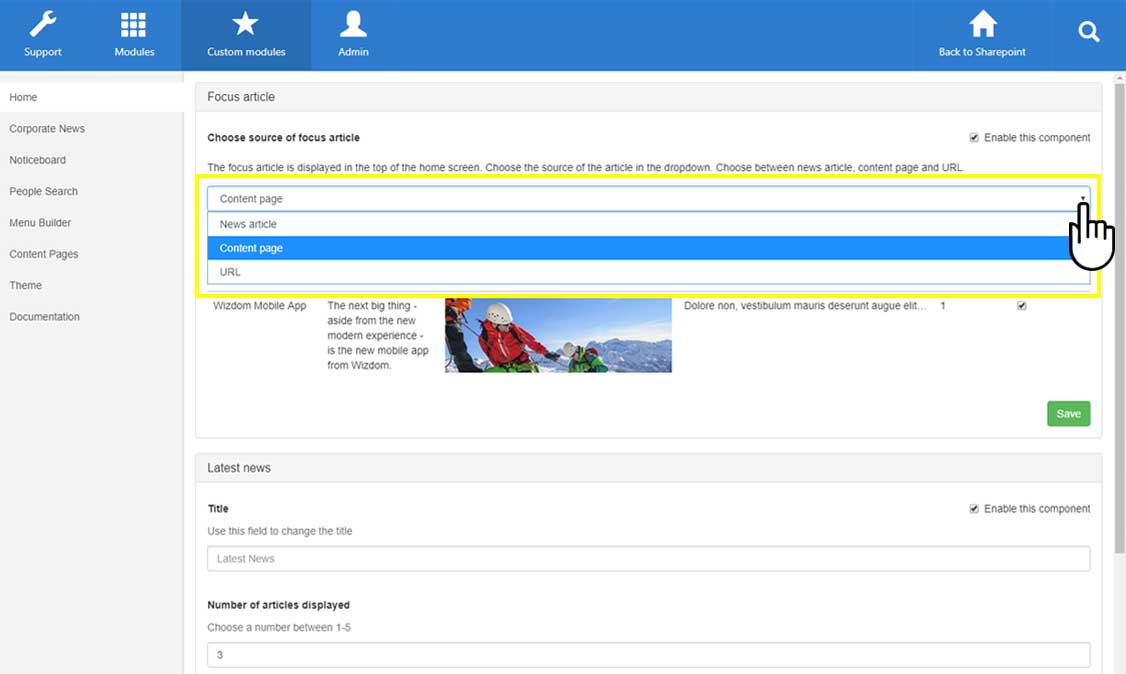The image size is (1126, 674).
Task: Open the Documentation sidebar link
Action: pos(44,317)
